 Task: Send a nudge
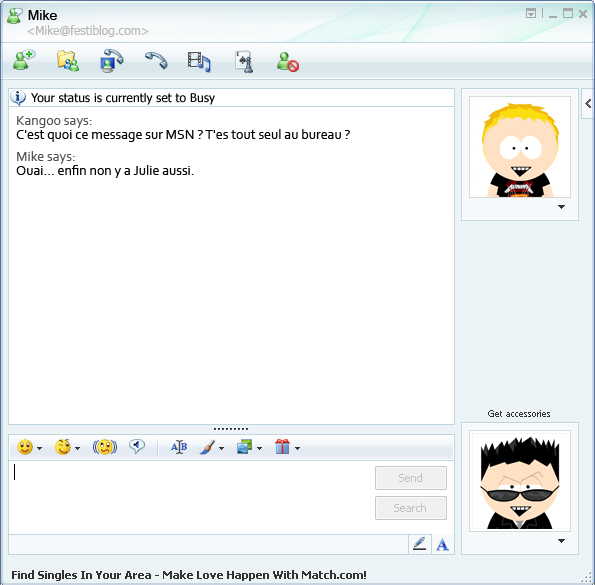105,447
